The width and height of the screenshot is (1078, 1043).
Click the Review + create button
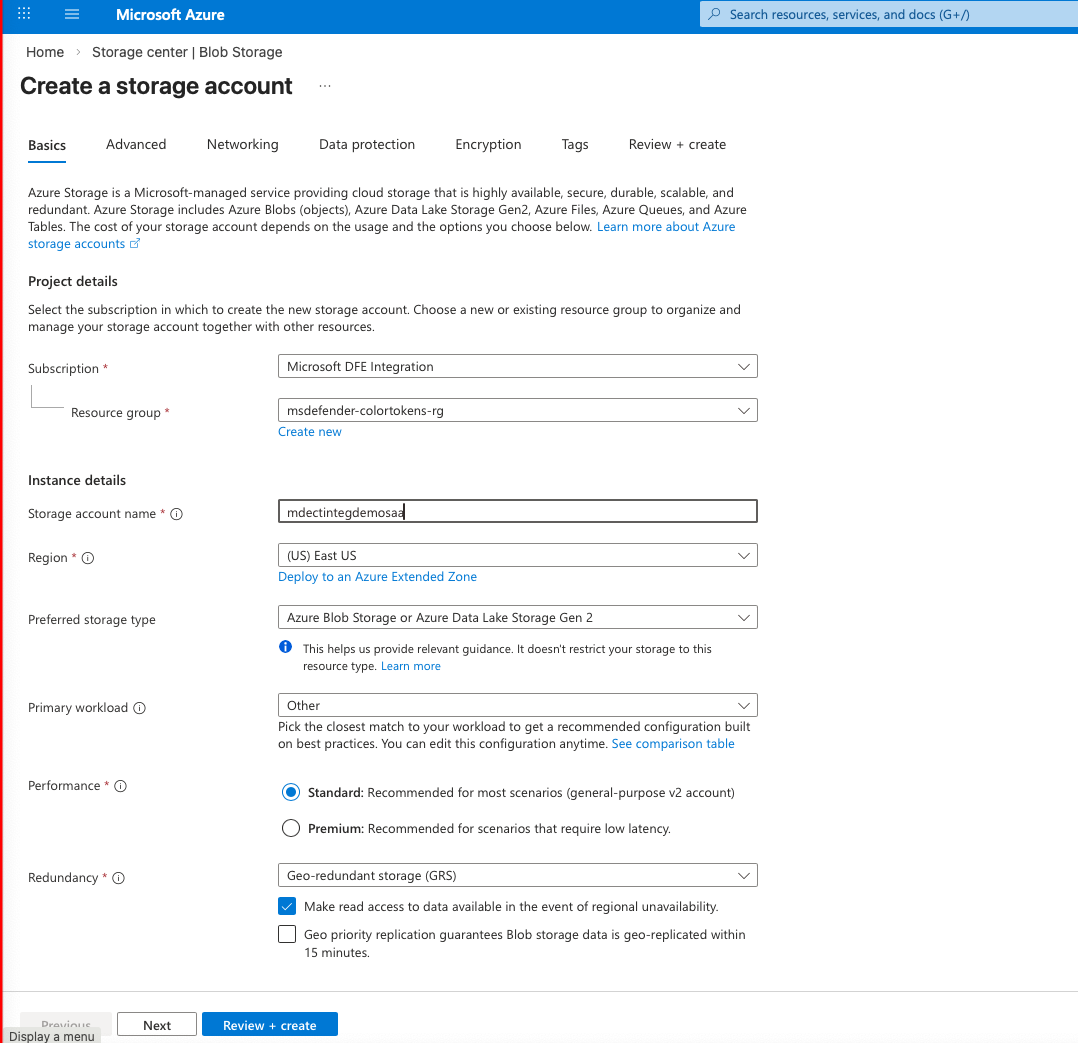(269, 1025)
